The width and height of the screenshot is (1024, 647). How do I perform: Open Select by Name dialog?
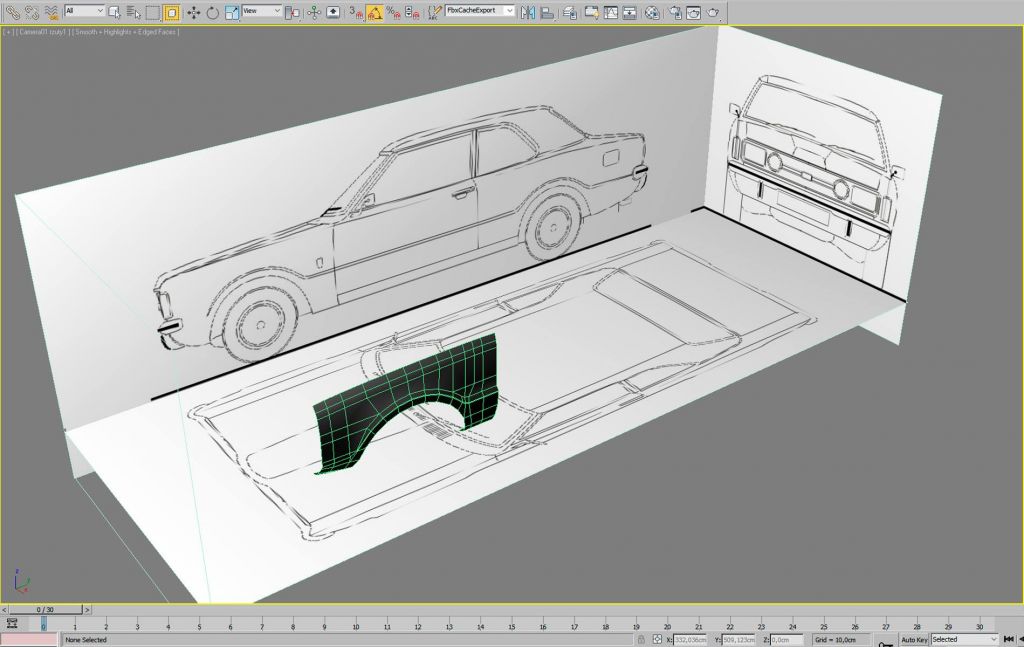tap(133, 12)
